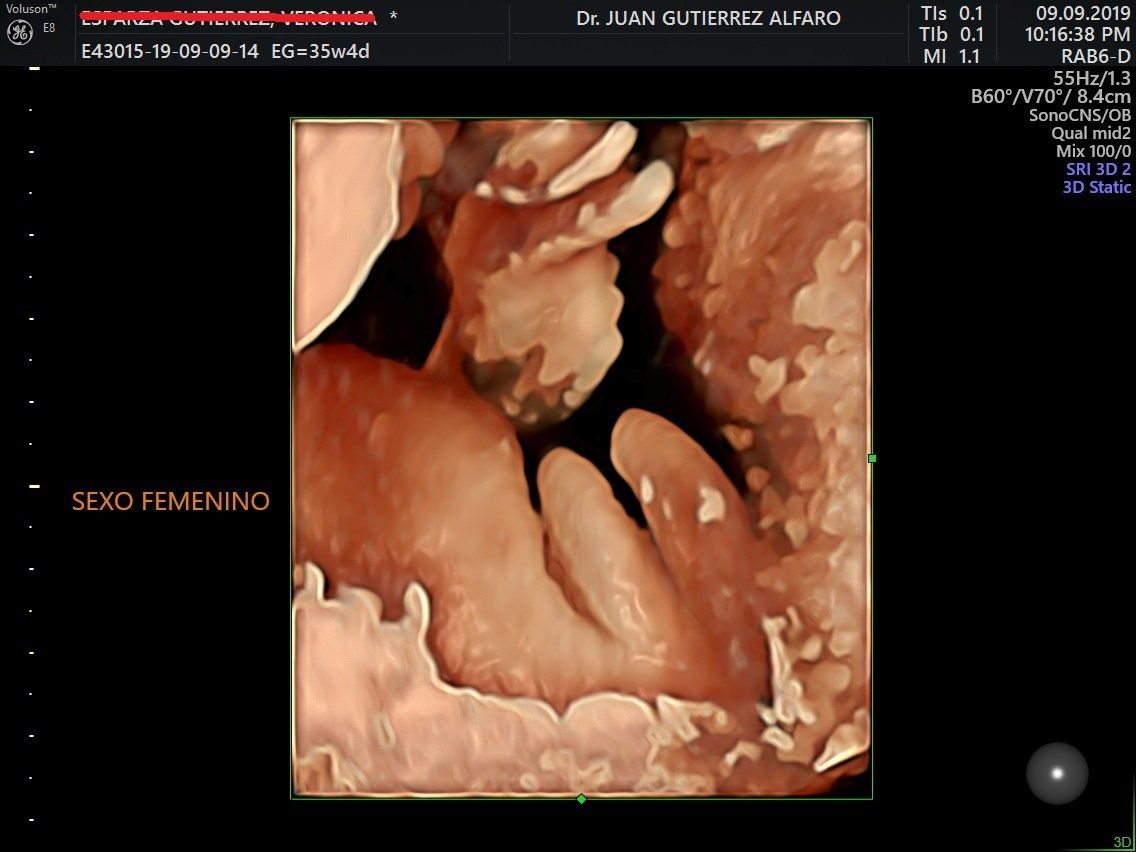The width and height of the screenshot is (1136, 852).
Task: Click the RAB6-D probe label
Action: 1095,56
